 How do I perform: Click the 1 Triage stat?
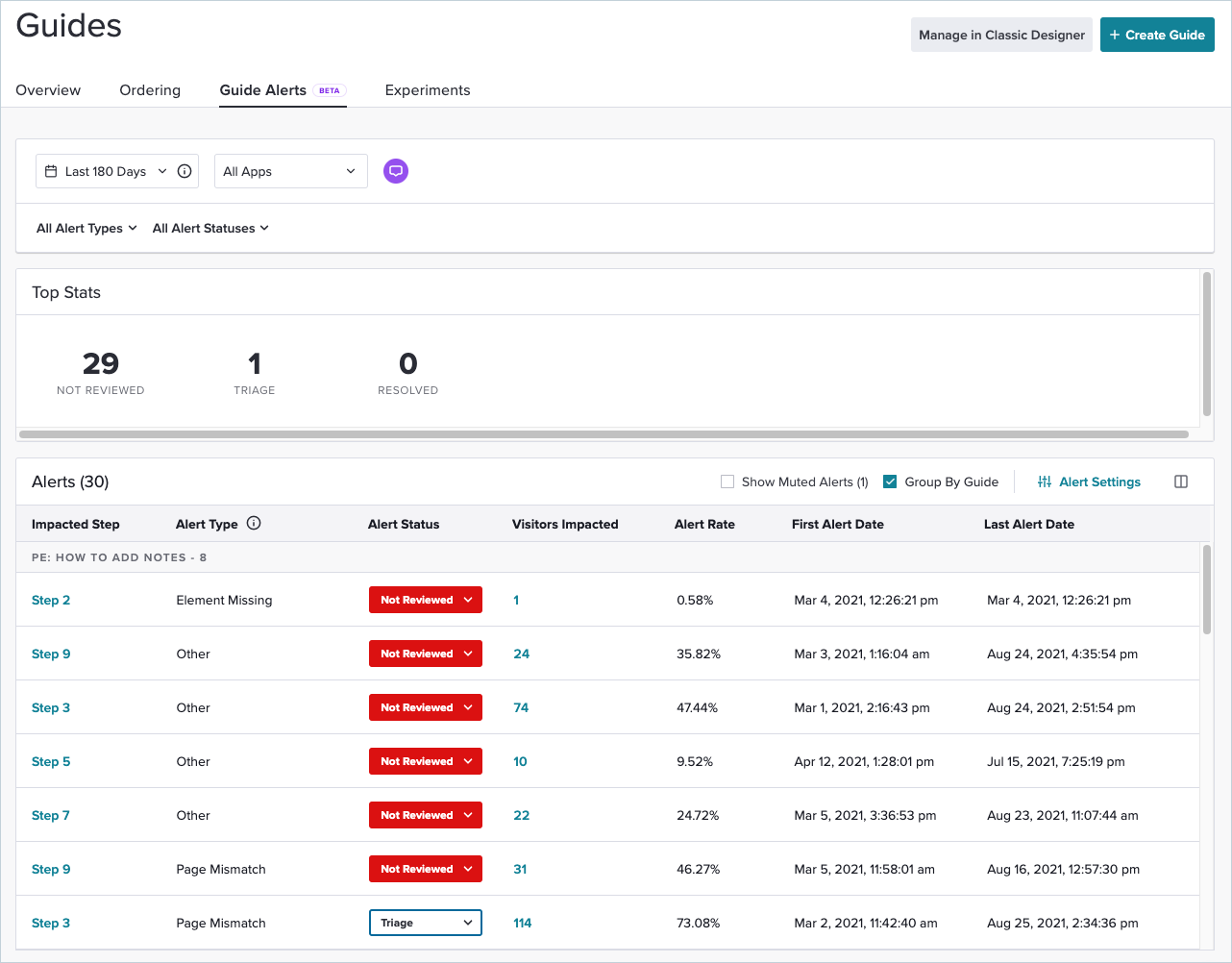pyautogui.click(x=255, y=373)
